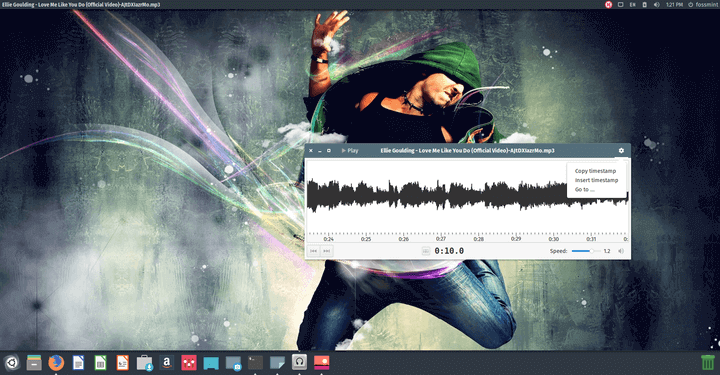The image size is (720, 375).
Task: Open the screenshot tool in the dock
Action: point(233,363)
